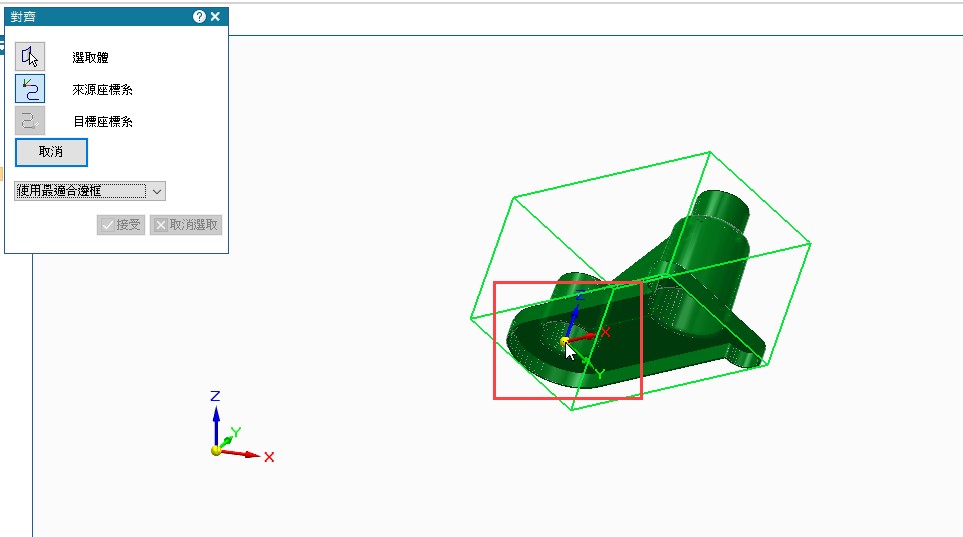Click the 取消選取 deselect button

pos(186,225)
